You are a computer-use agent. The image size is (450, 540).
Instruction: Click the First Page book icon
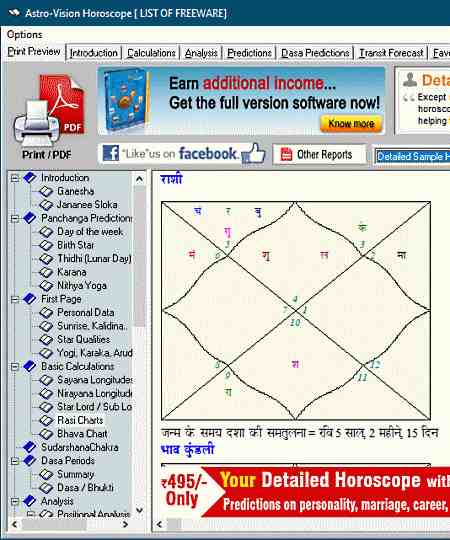click(x=30, y=299)
